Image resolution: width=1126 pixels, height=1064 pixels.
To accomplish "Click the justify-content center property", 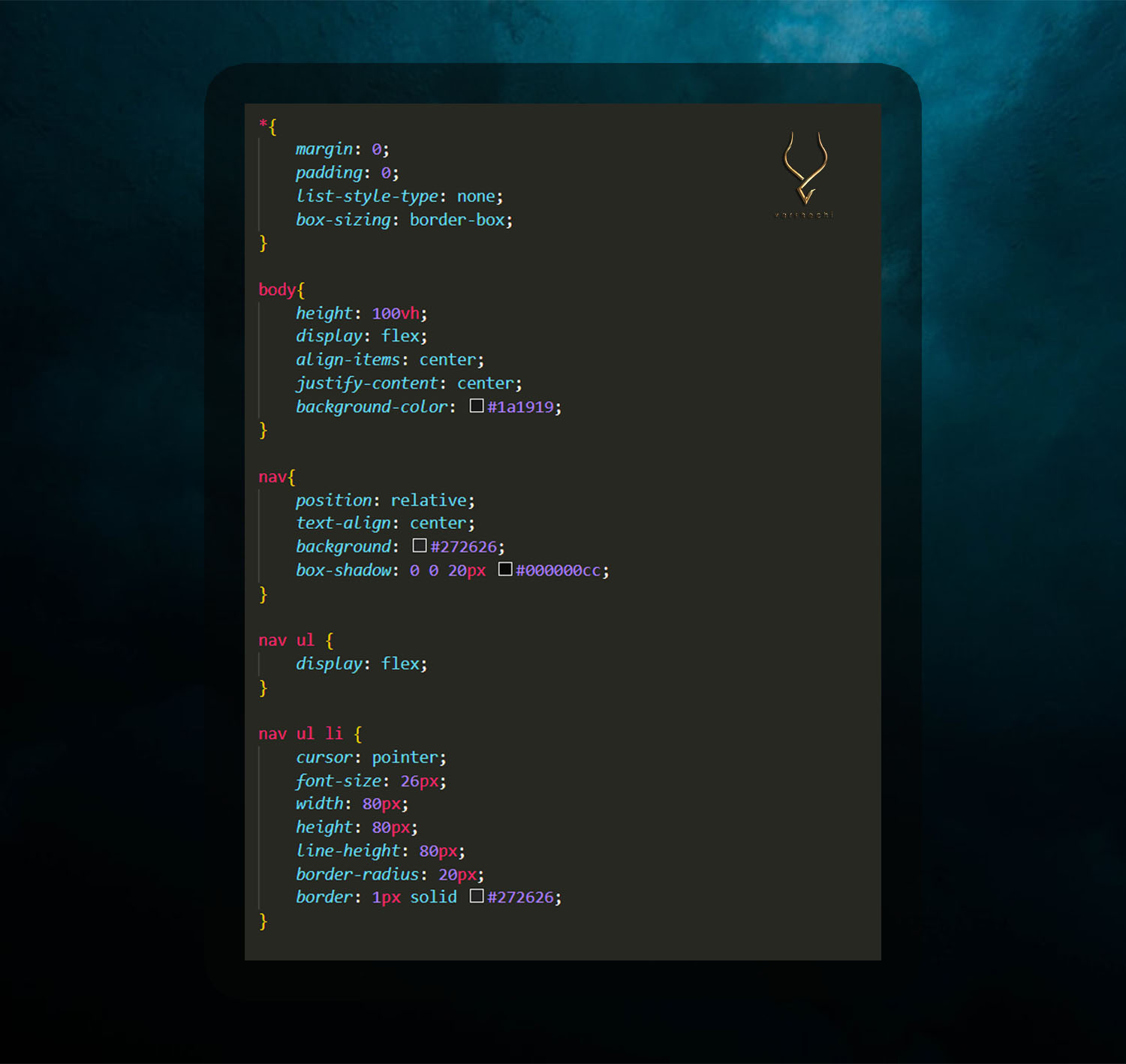I will [x=367, y=383].
